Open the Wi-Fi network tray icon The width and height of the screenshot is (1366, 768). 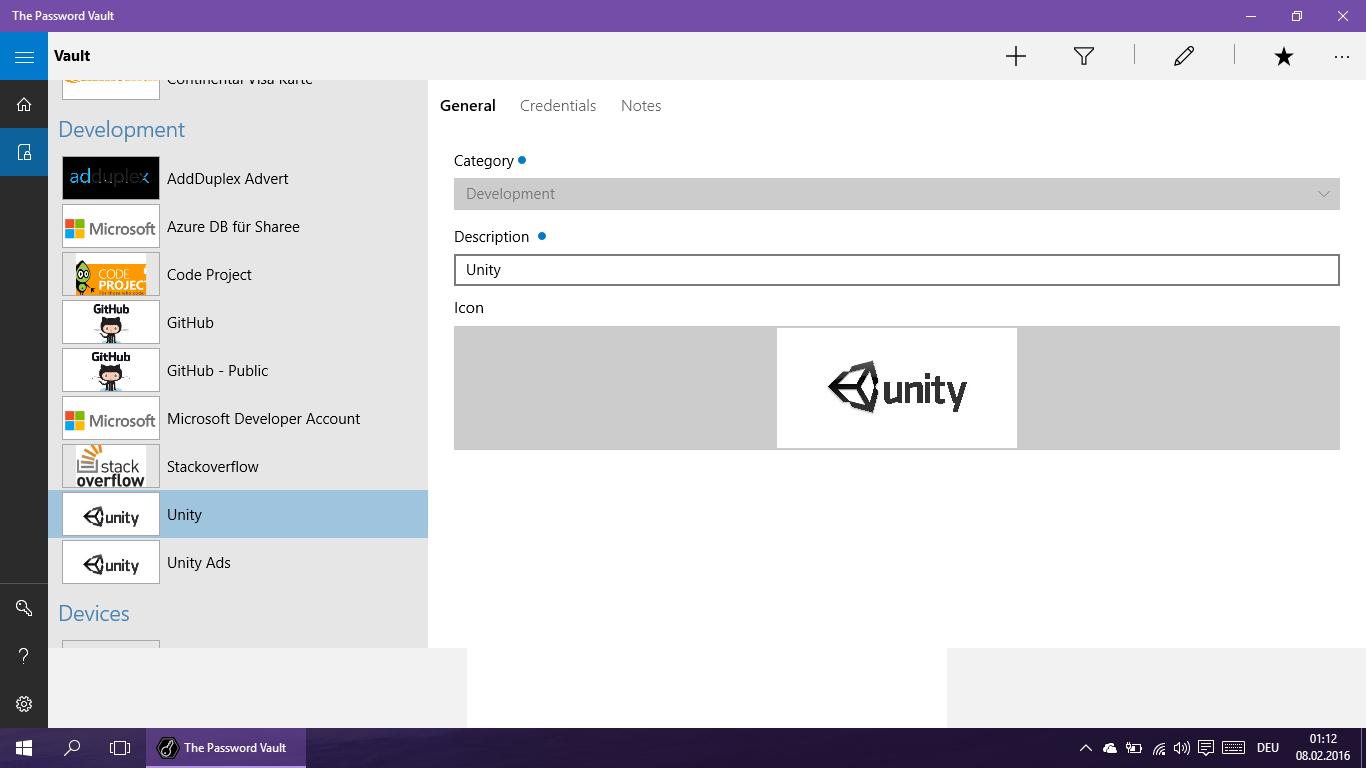[1159, 748]
